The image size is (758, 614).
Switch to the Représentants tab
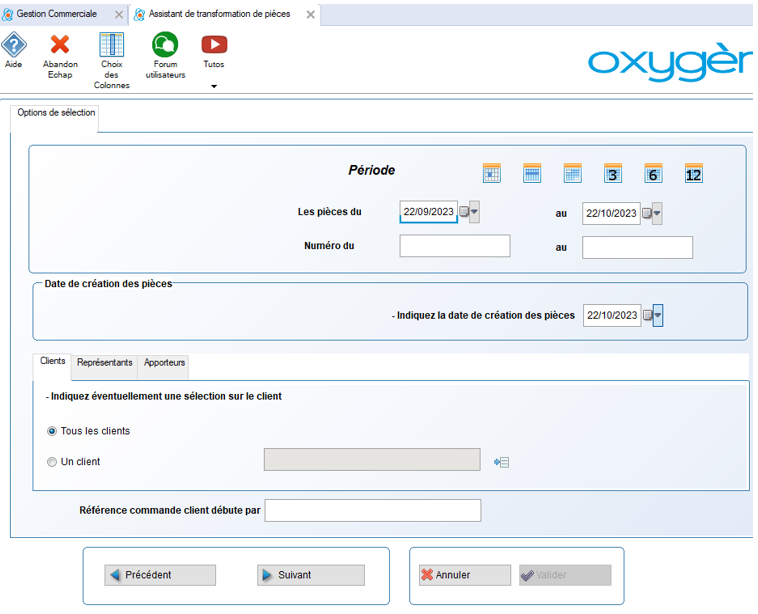(x=104, y=363)
